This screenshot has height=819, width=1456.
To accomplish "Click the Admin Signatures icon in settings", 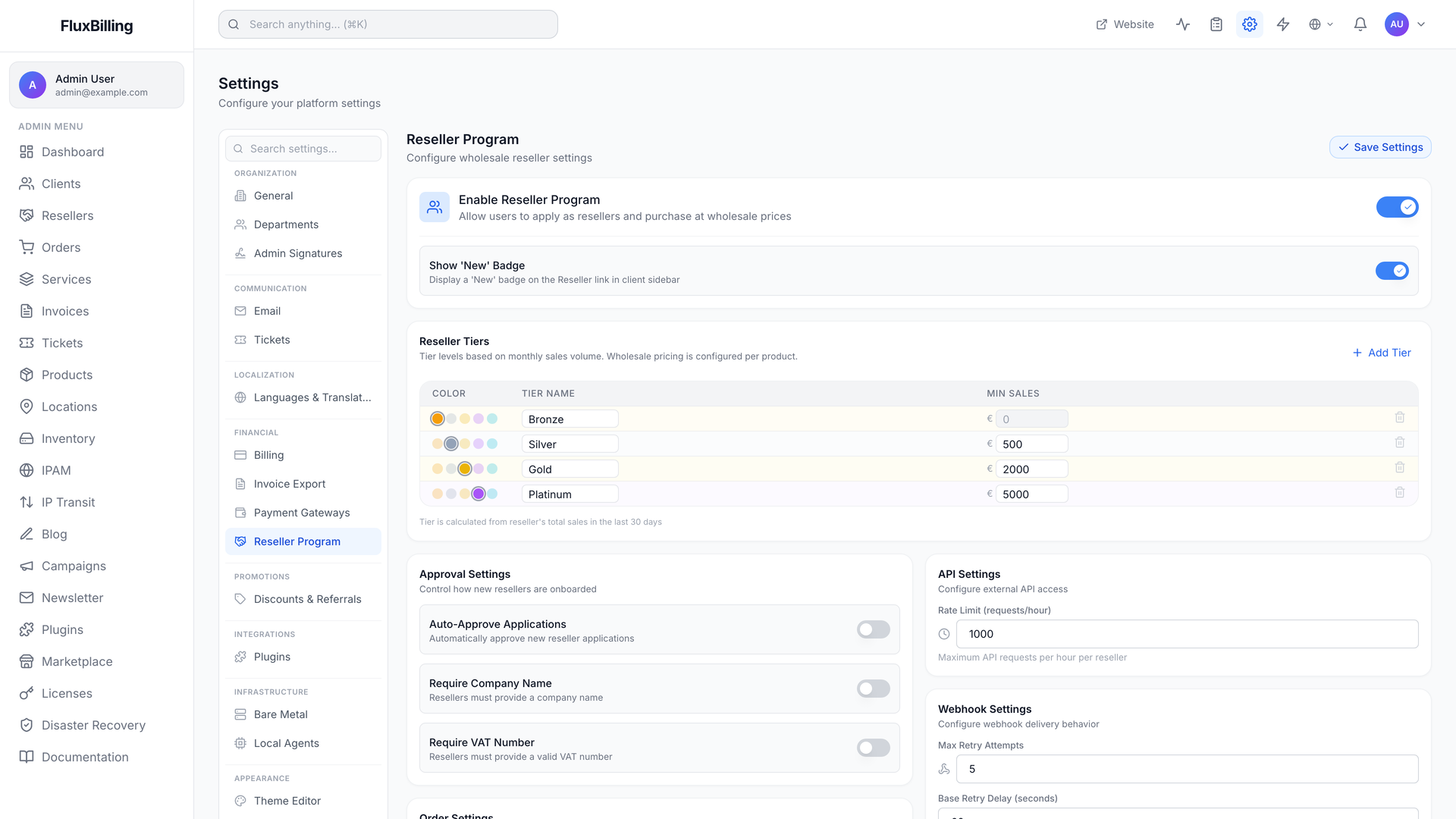I will pyautogui.click(x=240, y=253).
